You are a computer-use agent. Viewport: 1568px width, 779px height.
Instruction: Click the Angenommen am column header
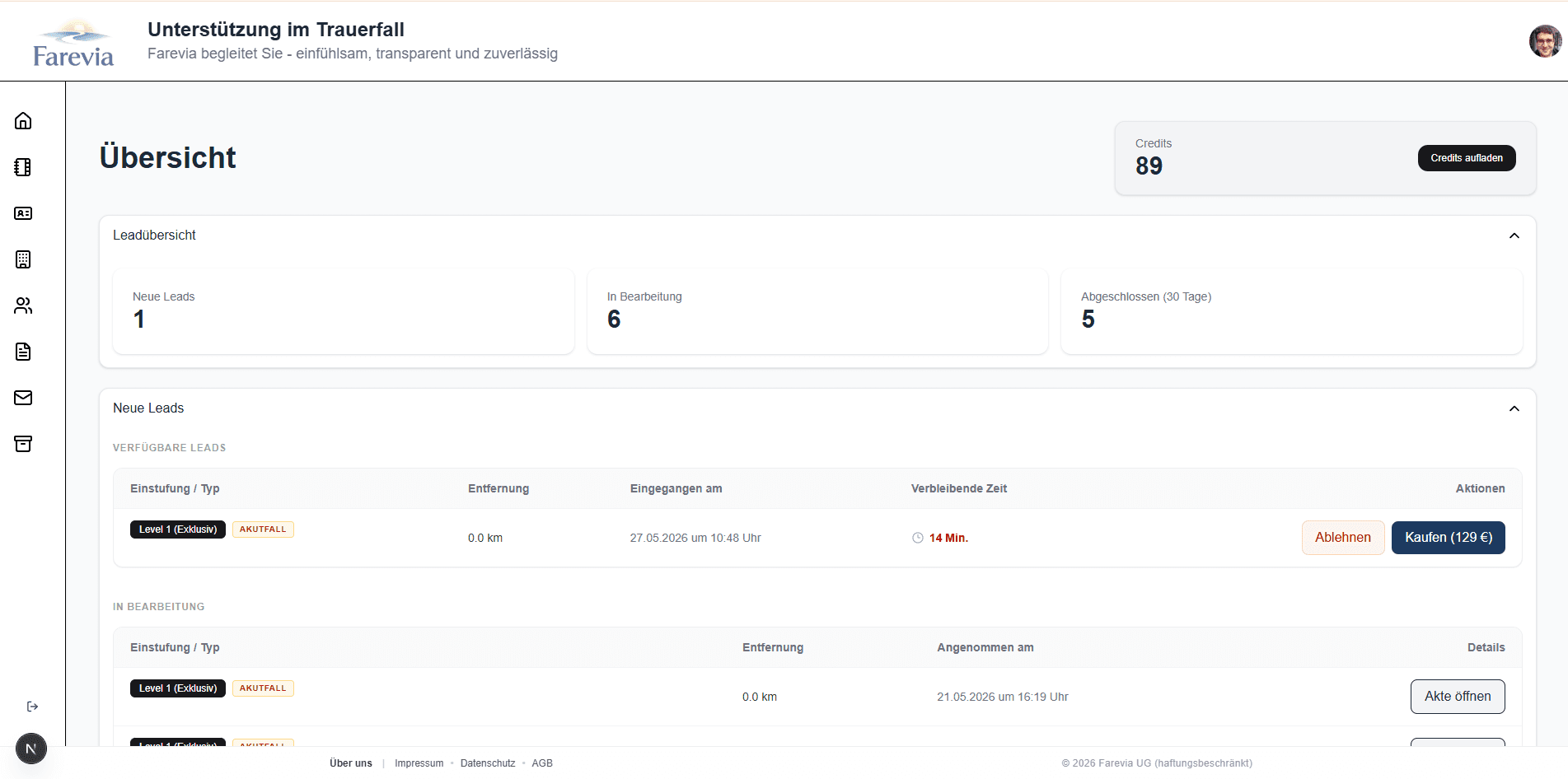coord(985,647)
